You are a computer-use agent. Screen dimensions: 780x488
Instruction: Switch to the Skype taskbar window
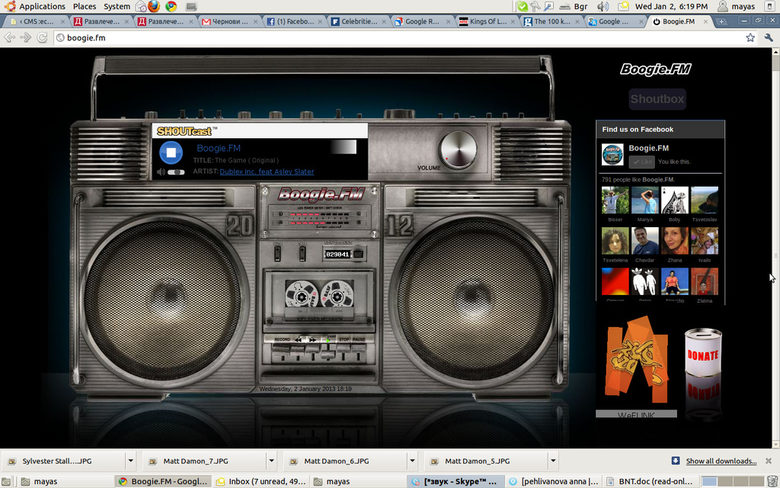tap(456, 482)
